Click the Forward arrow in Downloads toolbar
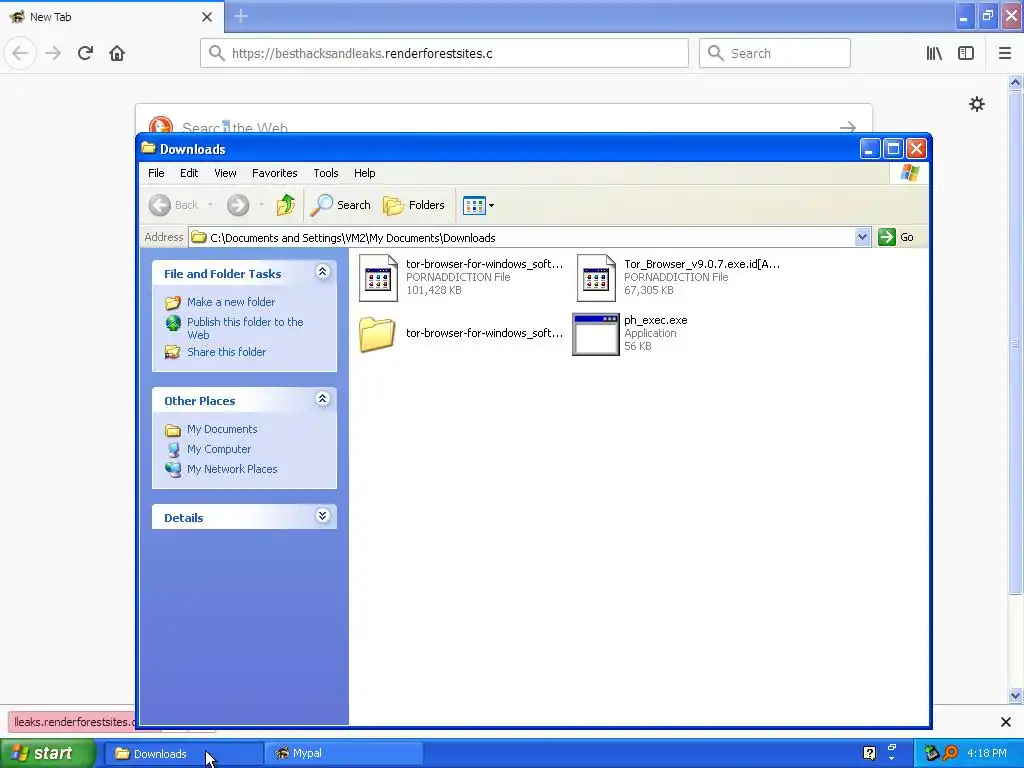The image size is (1024, 768). click(x=238, y=205)
